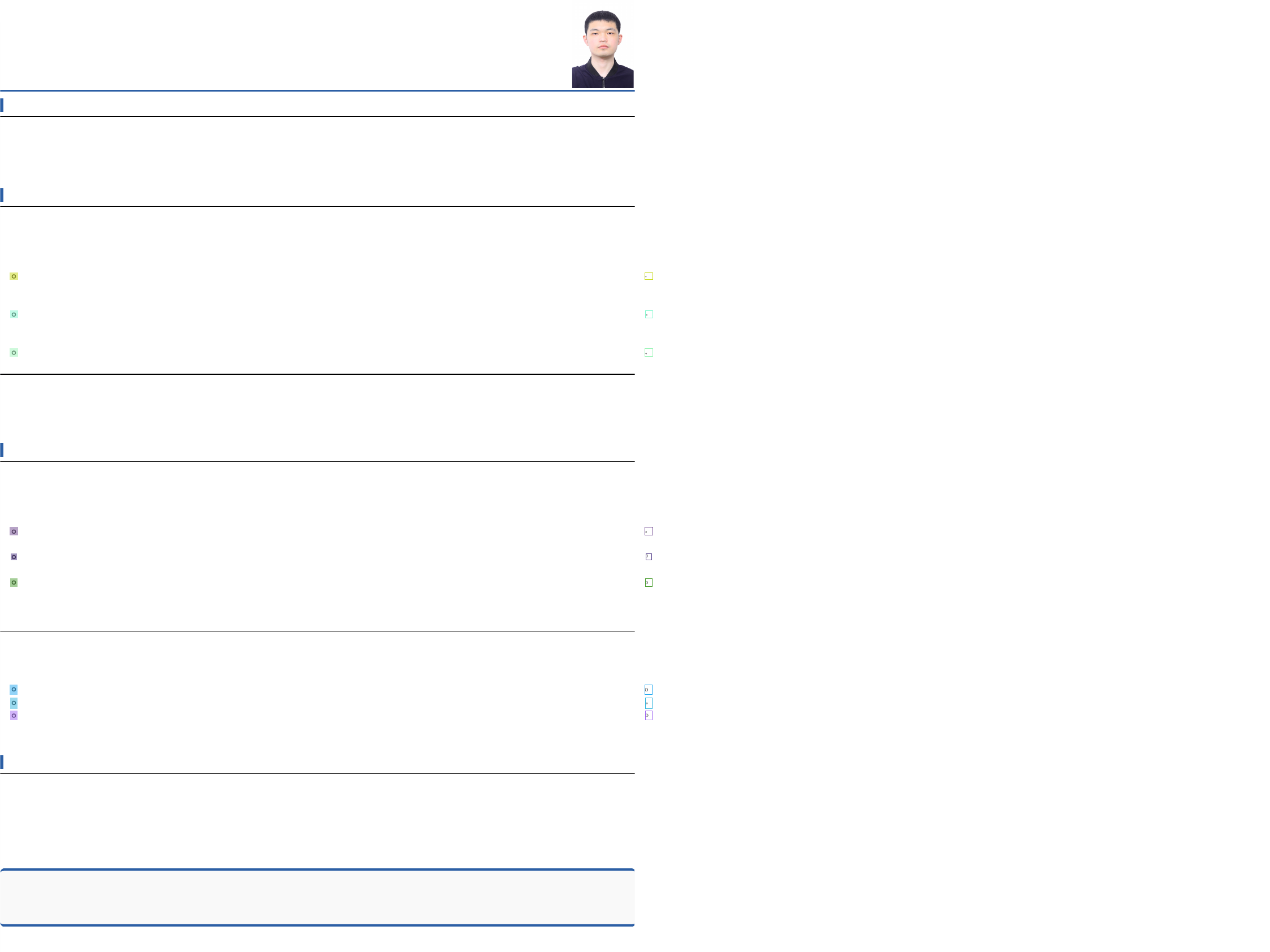The height and width of the screenshot is (952, 1270).
Task: Click the mint-teal outlined small box
Action: click(x=649, y=314)
